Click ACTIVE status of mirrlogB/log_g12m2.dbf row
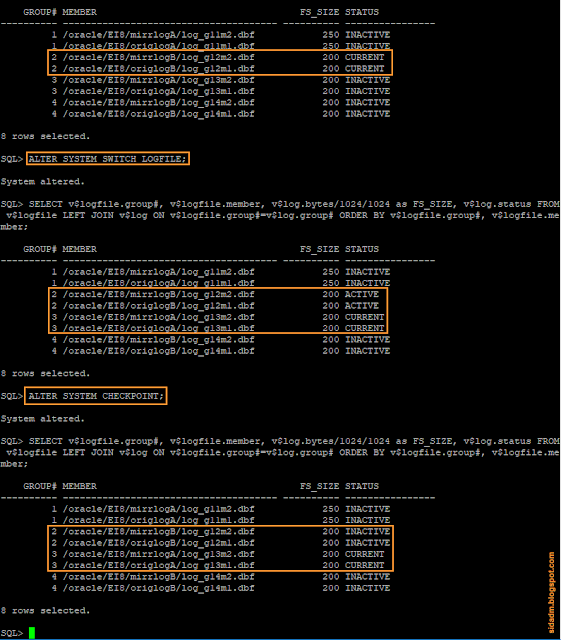Screen dimensions: 561x640 coord(362,294)
